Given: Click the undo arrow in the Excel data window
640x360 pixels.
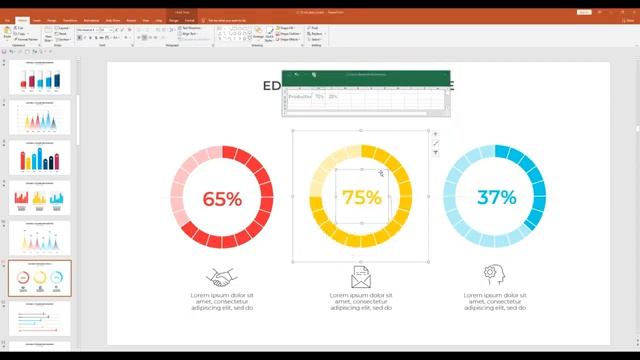Looking at the screenshot, I should coord(297,75).
